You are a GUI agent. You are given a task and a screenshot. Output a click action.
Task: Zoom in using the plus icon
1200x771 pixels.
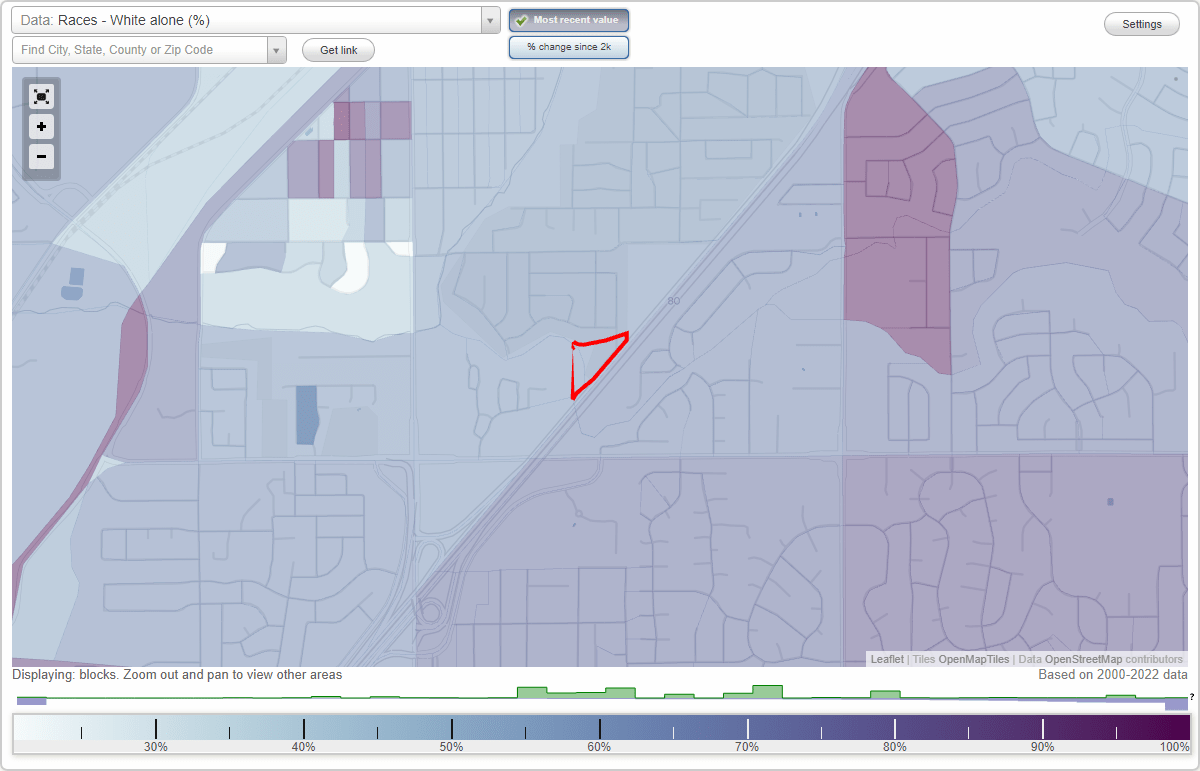tap(41, 126)
